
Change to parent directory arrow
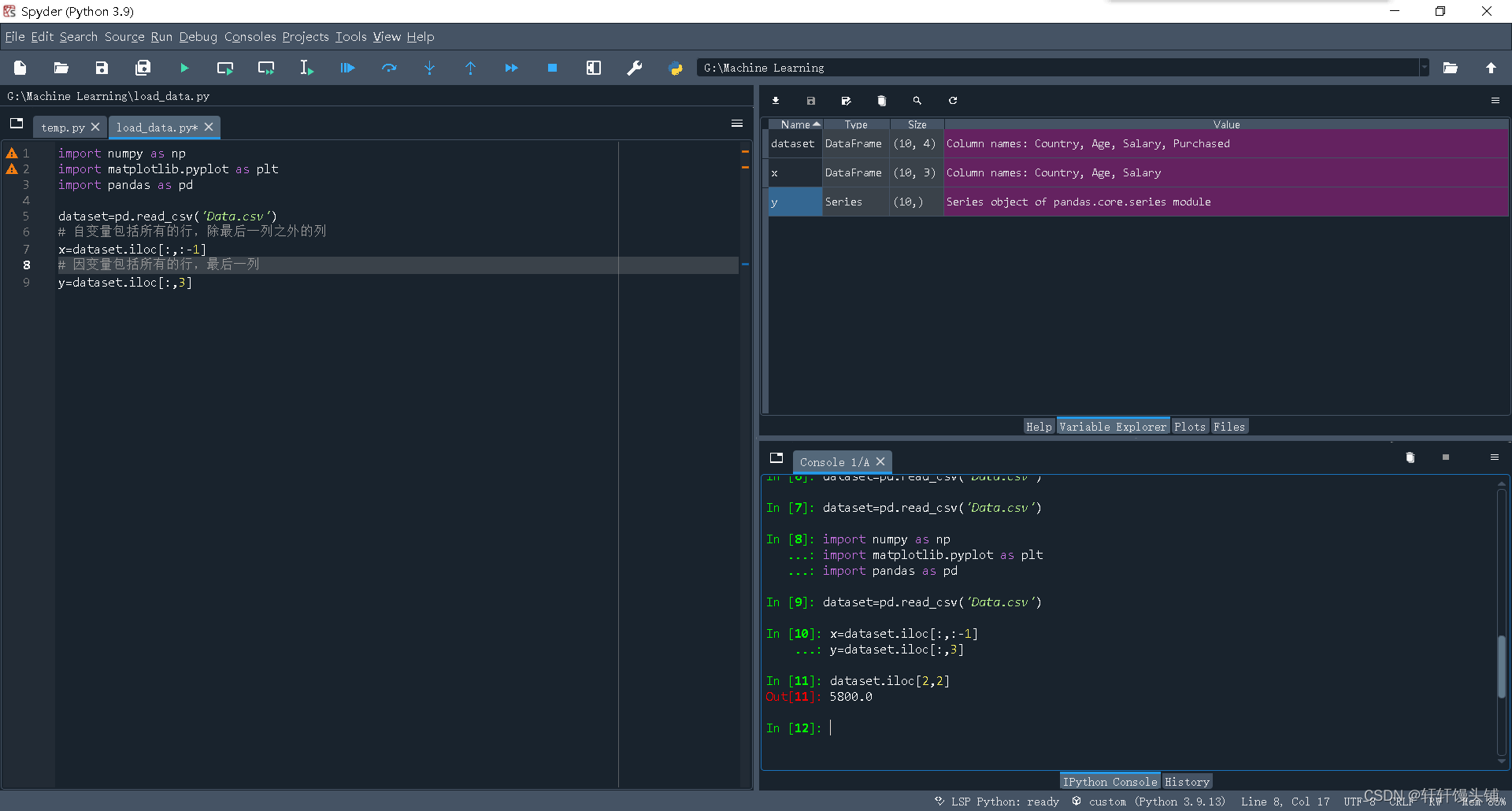point(1492,69)
